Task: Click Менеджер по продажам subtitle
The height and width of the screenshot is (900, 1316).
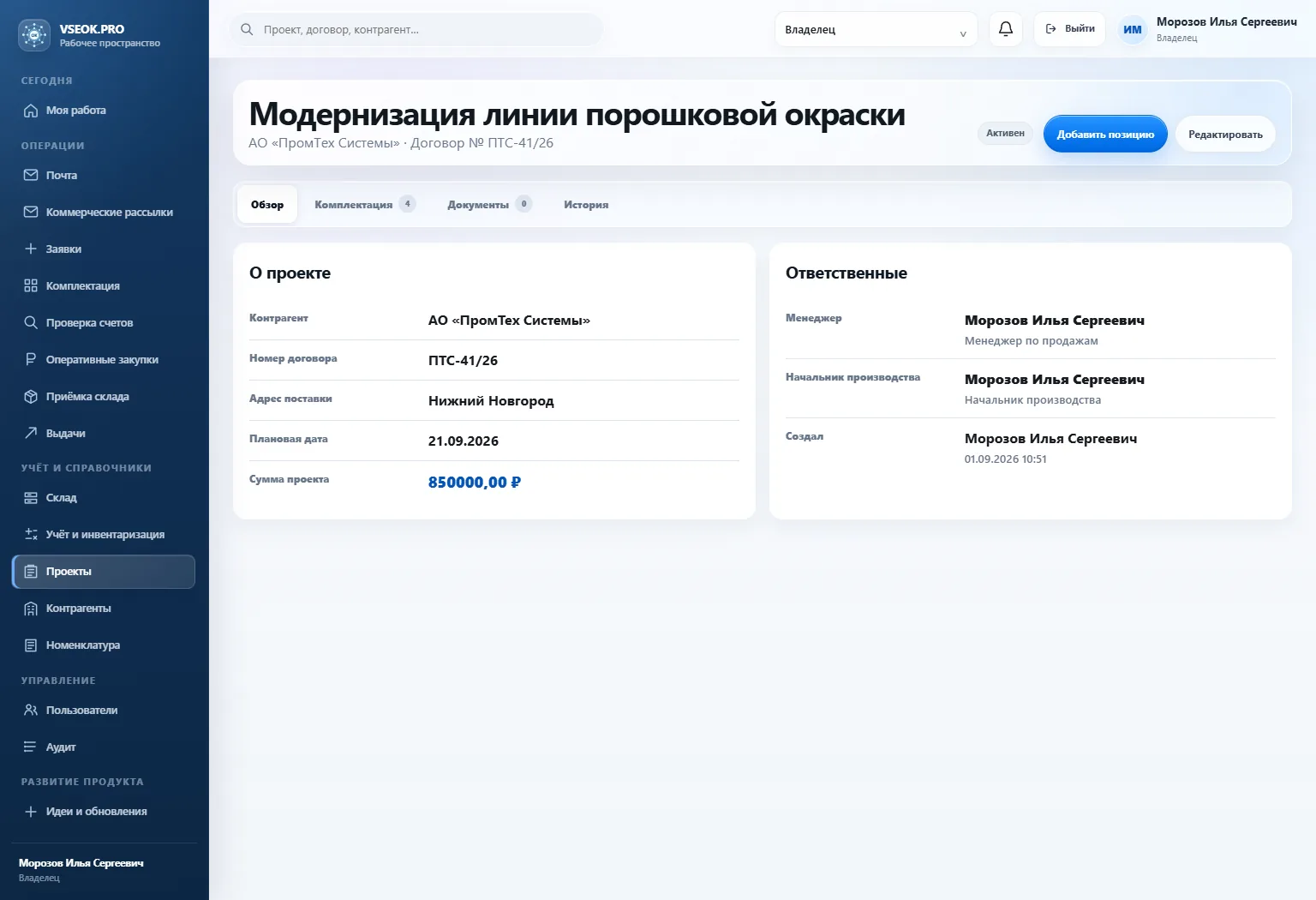Action: click(x=1031, y=341)
